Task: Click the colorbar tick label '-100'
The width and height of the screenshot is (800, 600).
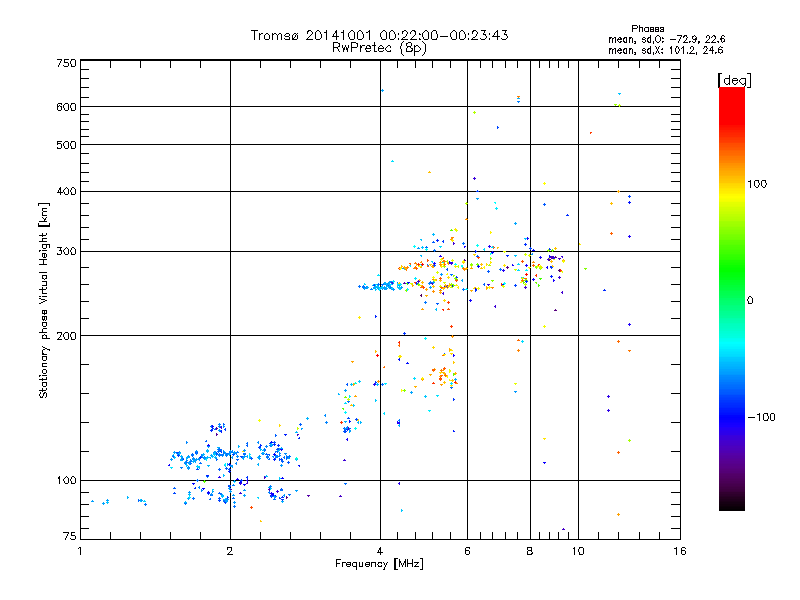Action: [x=761, y=417]
